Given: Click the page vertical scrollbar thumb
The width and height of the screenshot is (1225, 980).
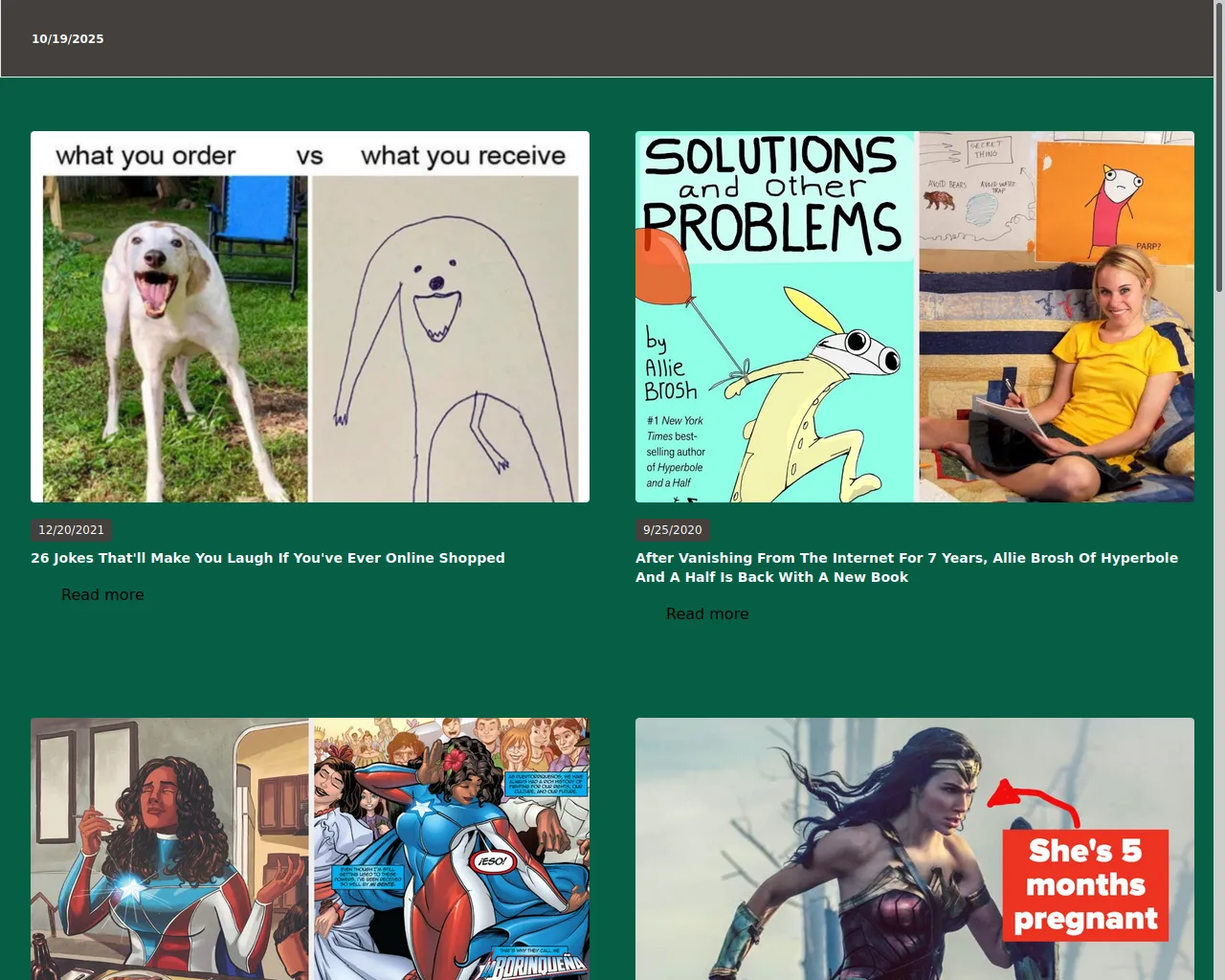Looking at the screenshot, I should click(1219, 146).
